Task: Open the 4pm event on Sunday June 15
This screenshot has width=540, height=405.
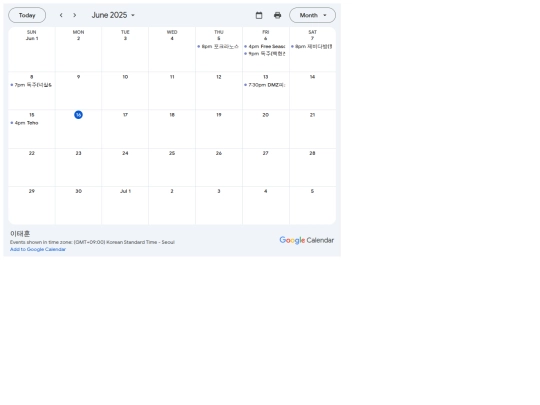Action: 31,123
